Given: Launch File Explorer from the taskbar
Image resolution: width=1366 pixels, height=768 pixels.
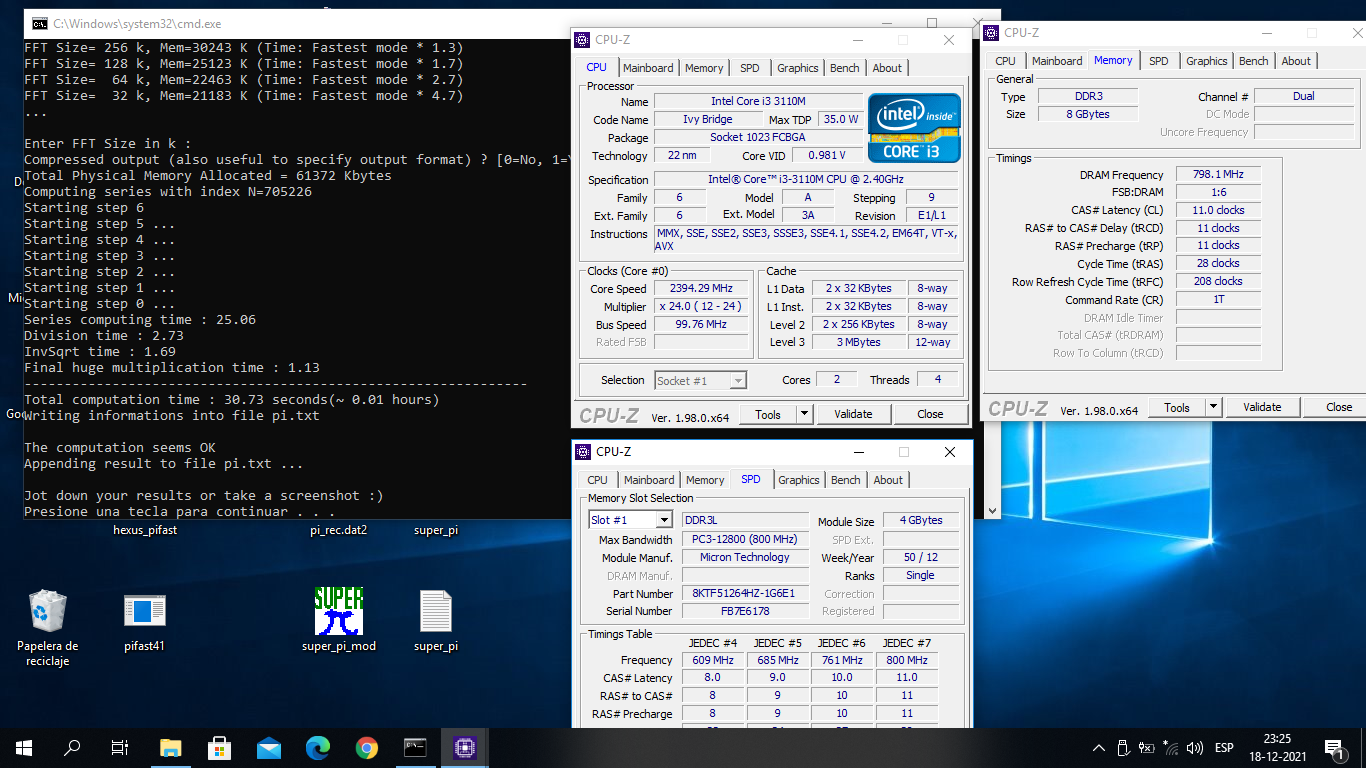Looking at the screenshot, I should pyautogui.click(x=171, y=747).
